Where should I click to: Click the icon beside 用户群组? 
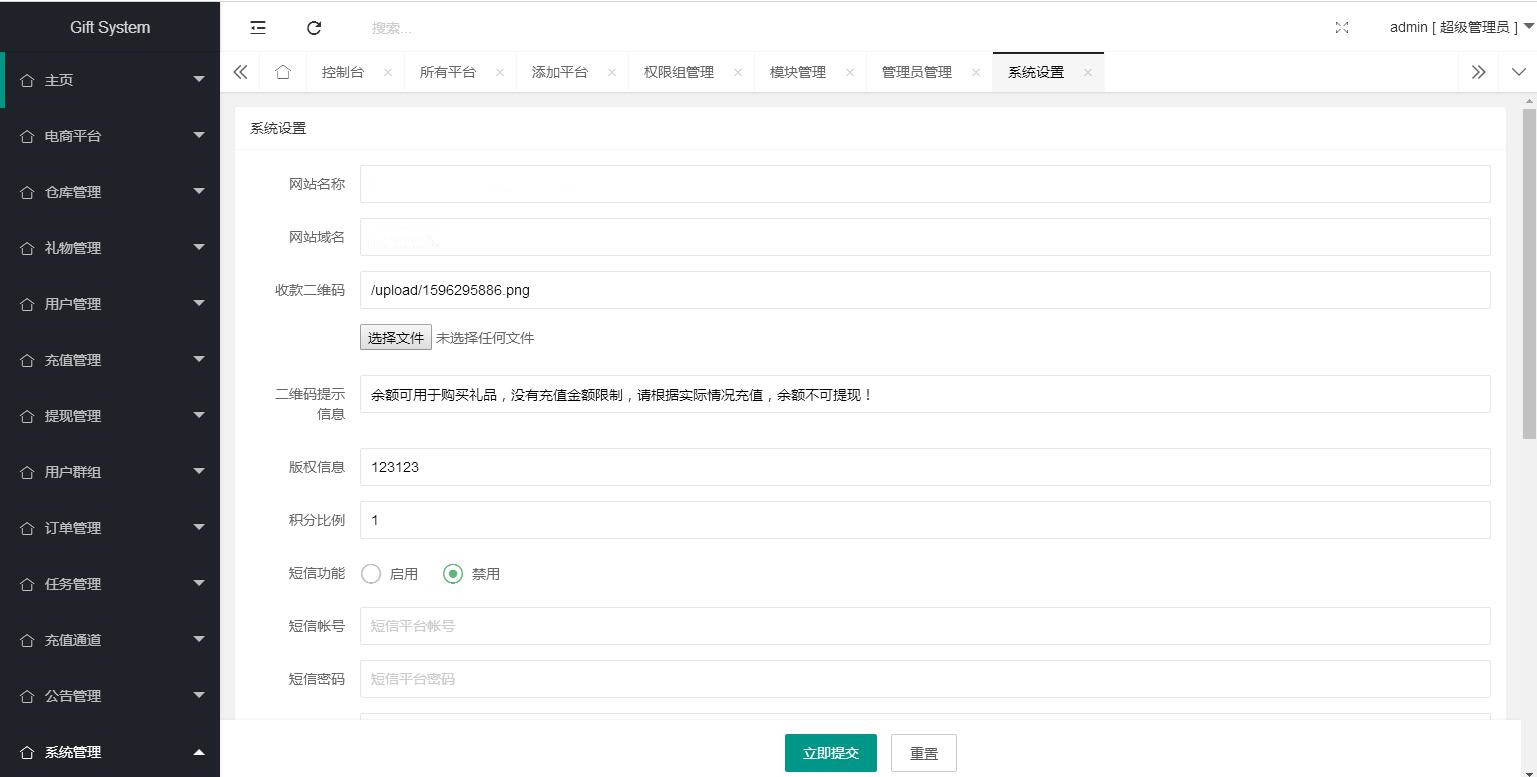(27, 472)
